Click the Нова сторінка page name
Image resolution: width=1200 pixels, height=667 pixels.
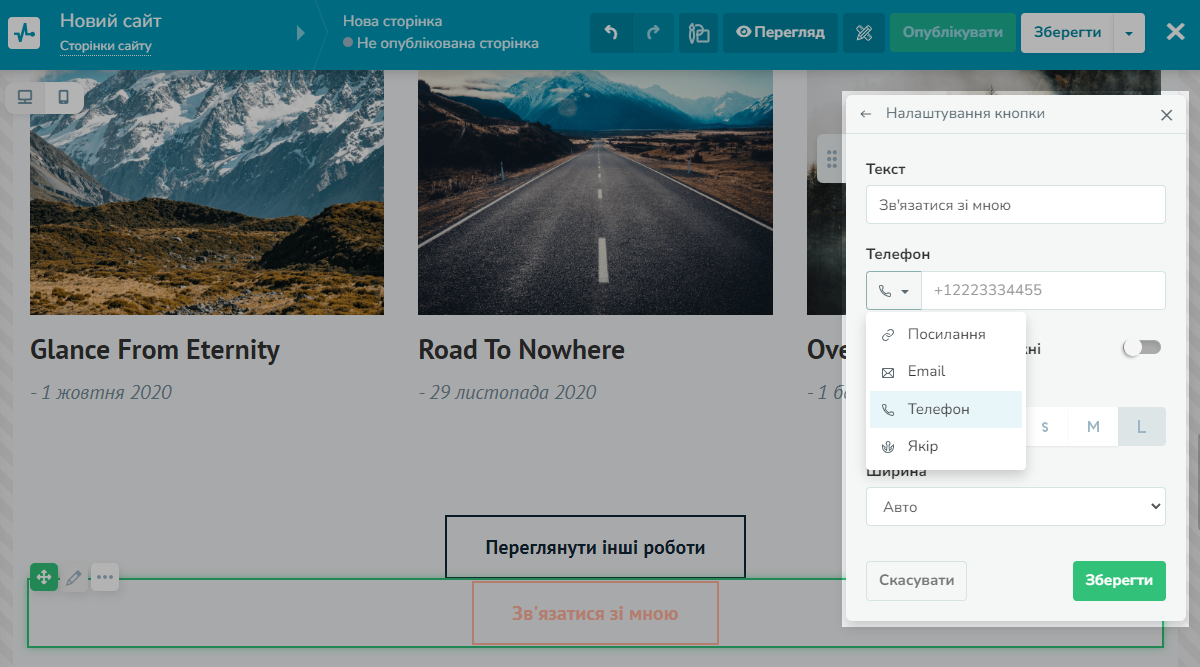392,20
